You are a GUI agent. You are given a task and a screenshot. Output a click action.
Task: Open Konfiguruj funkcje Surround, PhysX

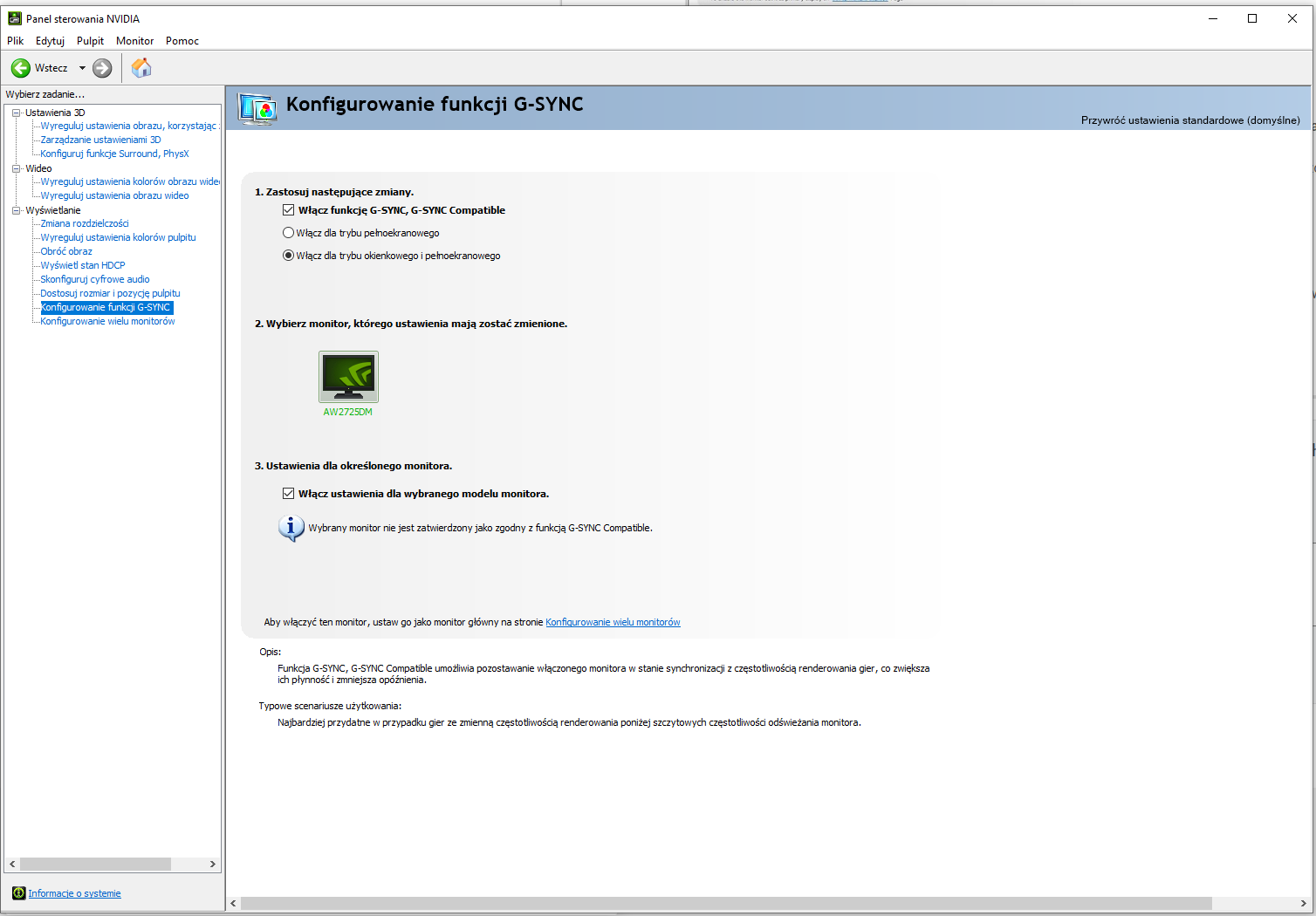(114, 154)
